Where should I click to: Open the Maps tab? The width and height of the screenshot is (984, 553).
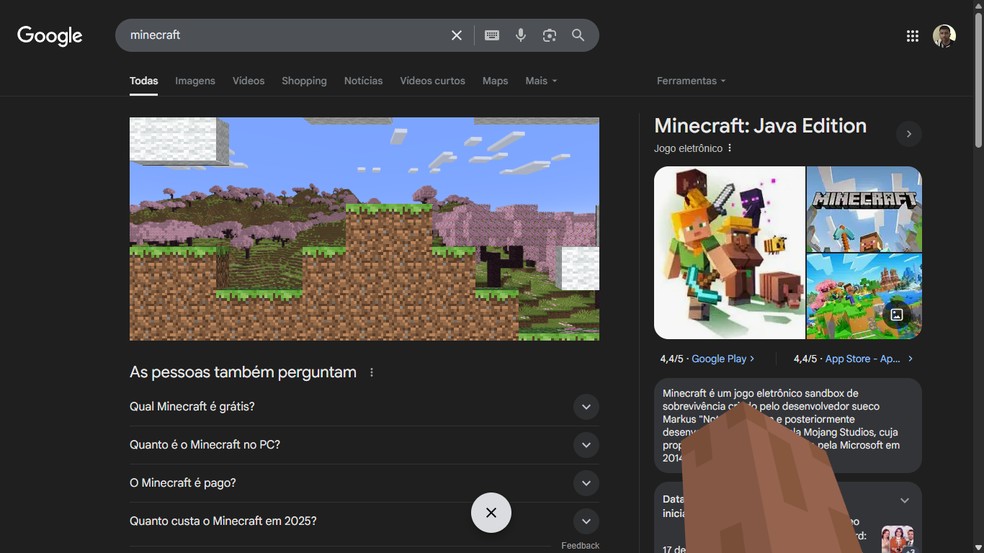point(495,81)
